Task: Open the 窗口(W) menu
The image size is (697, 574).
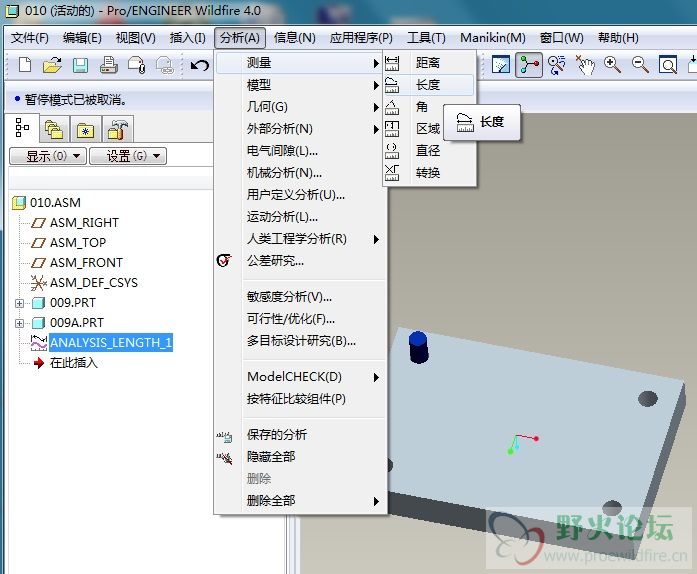Action: 561,38
